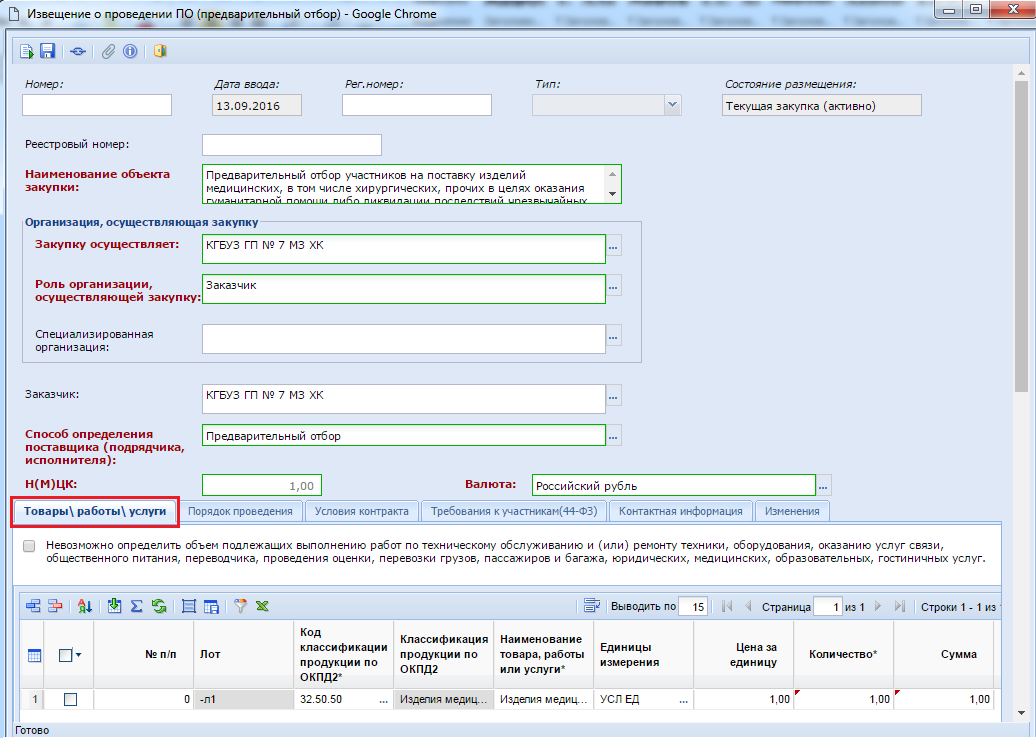Open the 'Изменения' tab

(x=792, y=511)
